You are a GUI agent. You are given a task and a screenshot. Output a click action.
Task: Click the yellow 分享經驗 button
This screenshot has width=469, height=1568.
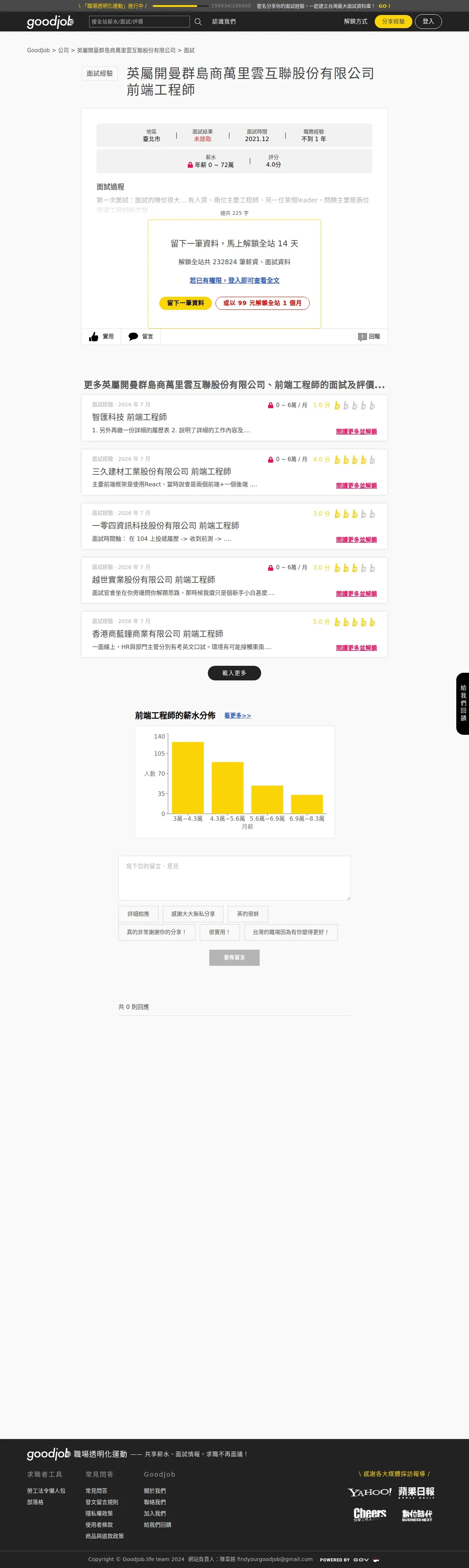tap(393, 21)
